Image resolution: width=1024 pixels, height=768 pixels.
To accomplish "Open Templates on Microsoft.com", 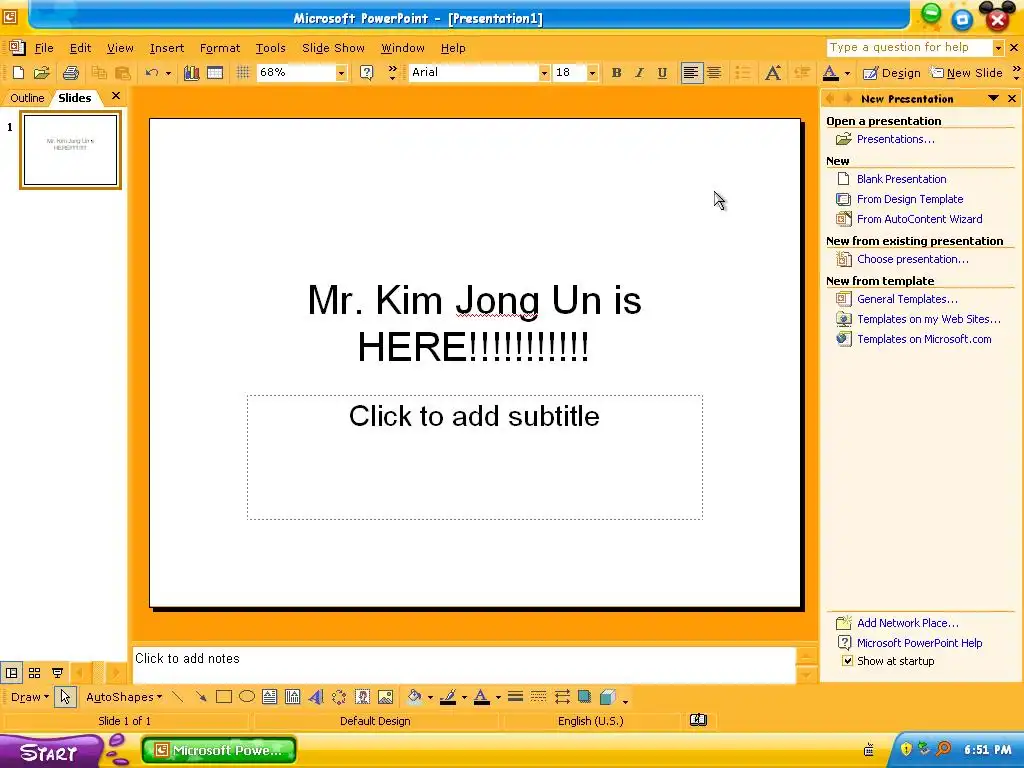I will 924,339.
